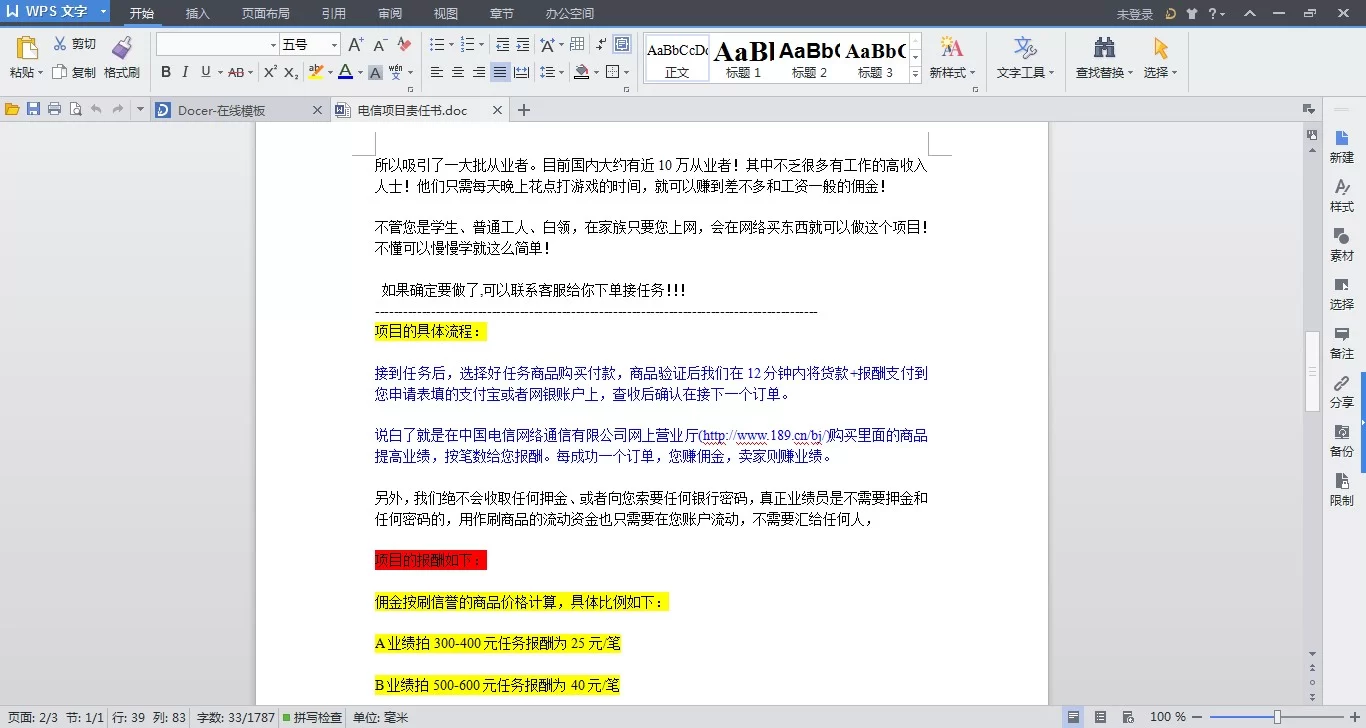Viewport: 1366px width, 728px height.
Task: Apply the 标题 1 heading style
Action: 743,59
